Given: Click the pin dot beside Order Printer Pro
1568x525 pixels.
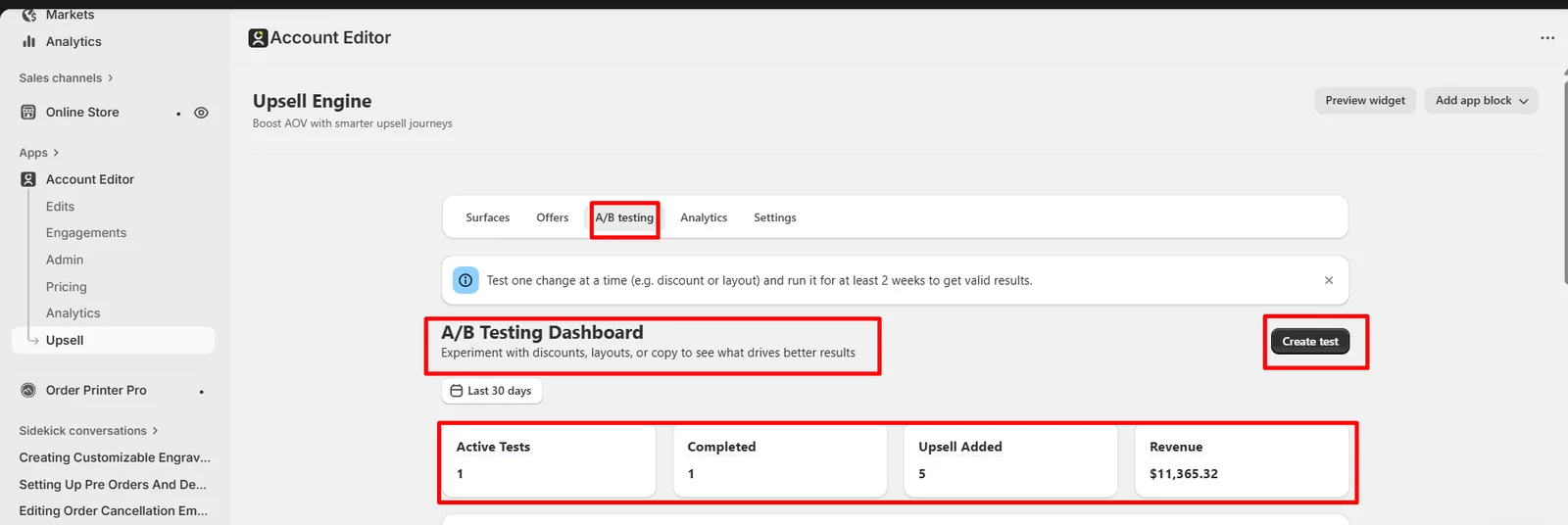Looking at the screenshot, I should click(201, 392).
